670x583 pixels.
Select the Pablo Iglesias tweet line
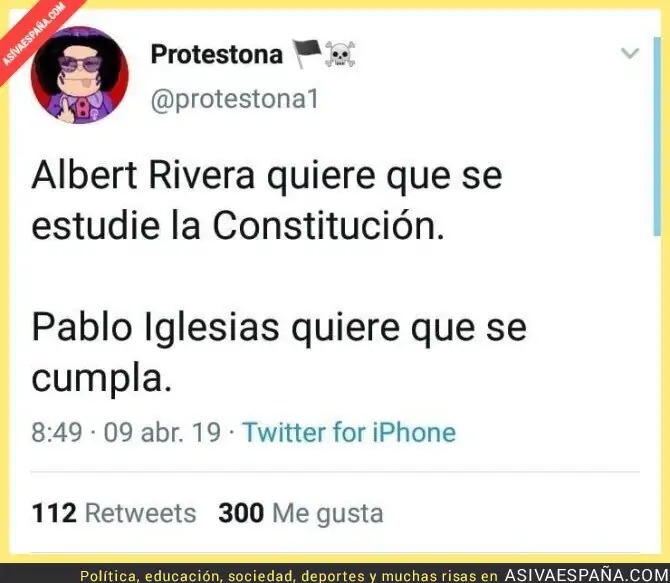[279, 328]
